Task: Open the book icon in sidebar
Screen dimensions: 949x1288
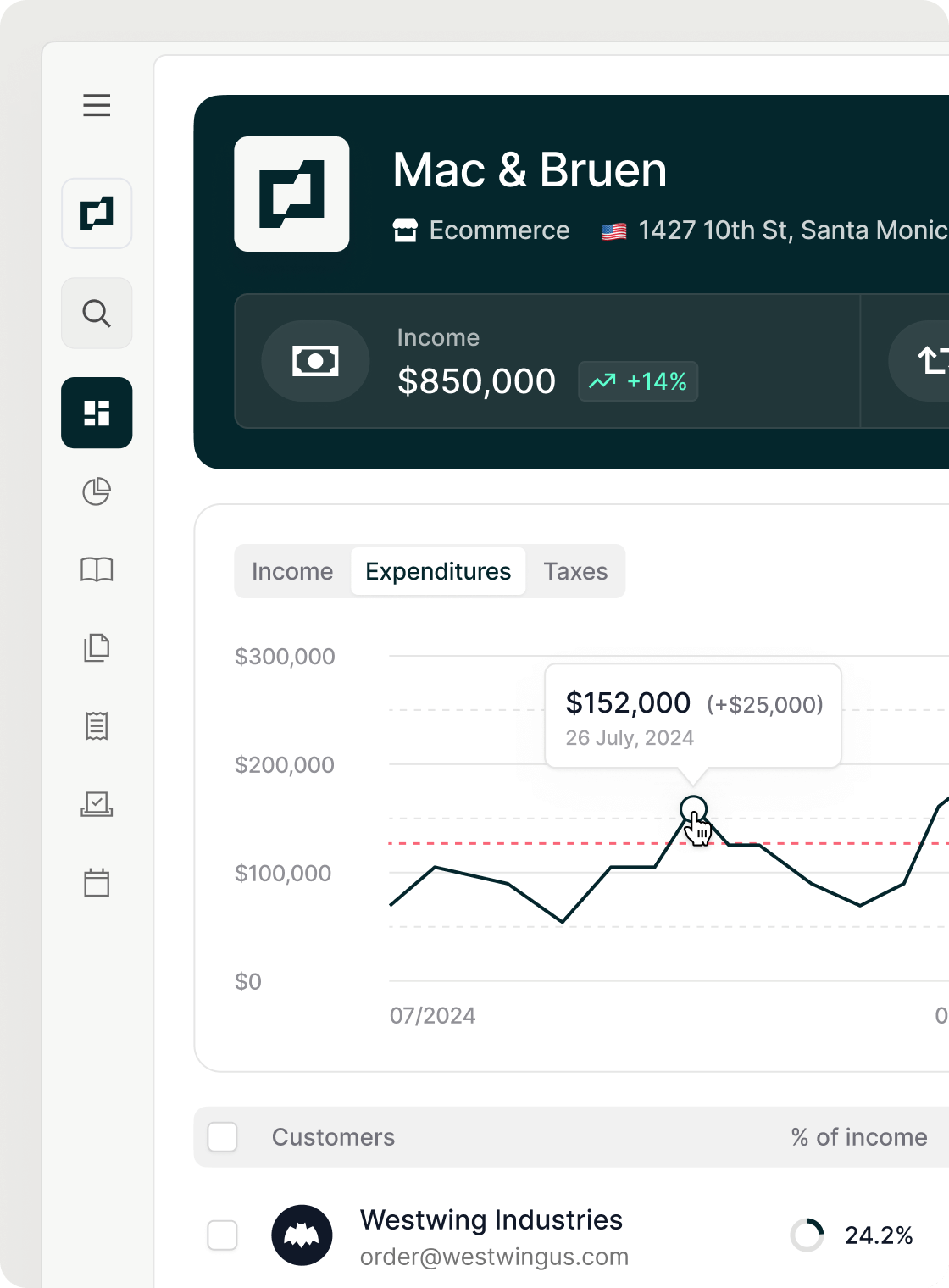Action: point(97,569)
